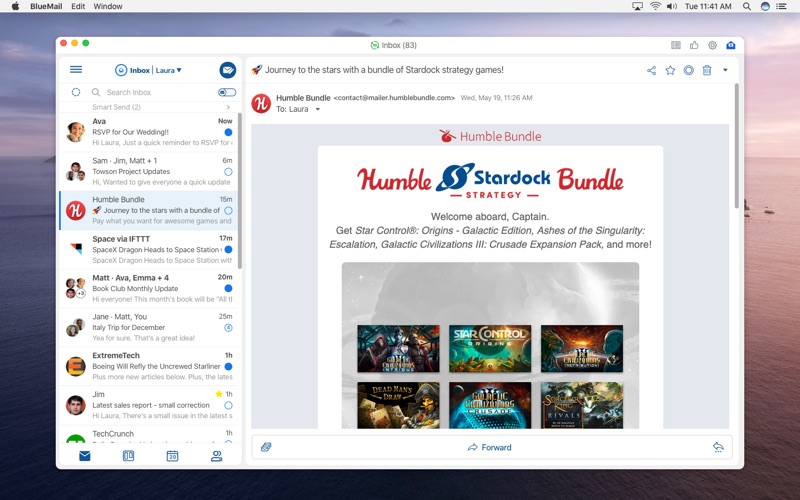Screen dimensions: 800x500
Task: Click the thumbs up icon in title bar
Action: coord(694,45)
